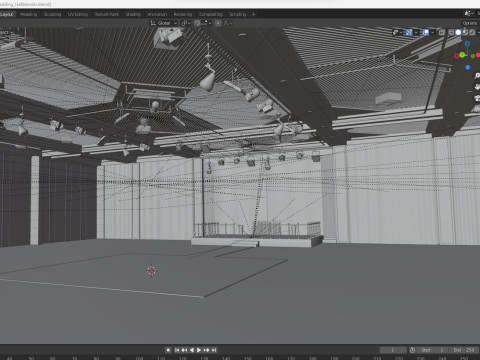Screen dimensions: 480x360
Task: Click the End frame field
Action: point(463,350)
